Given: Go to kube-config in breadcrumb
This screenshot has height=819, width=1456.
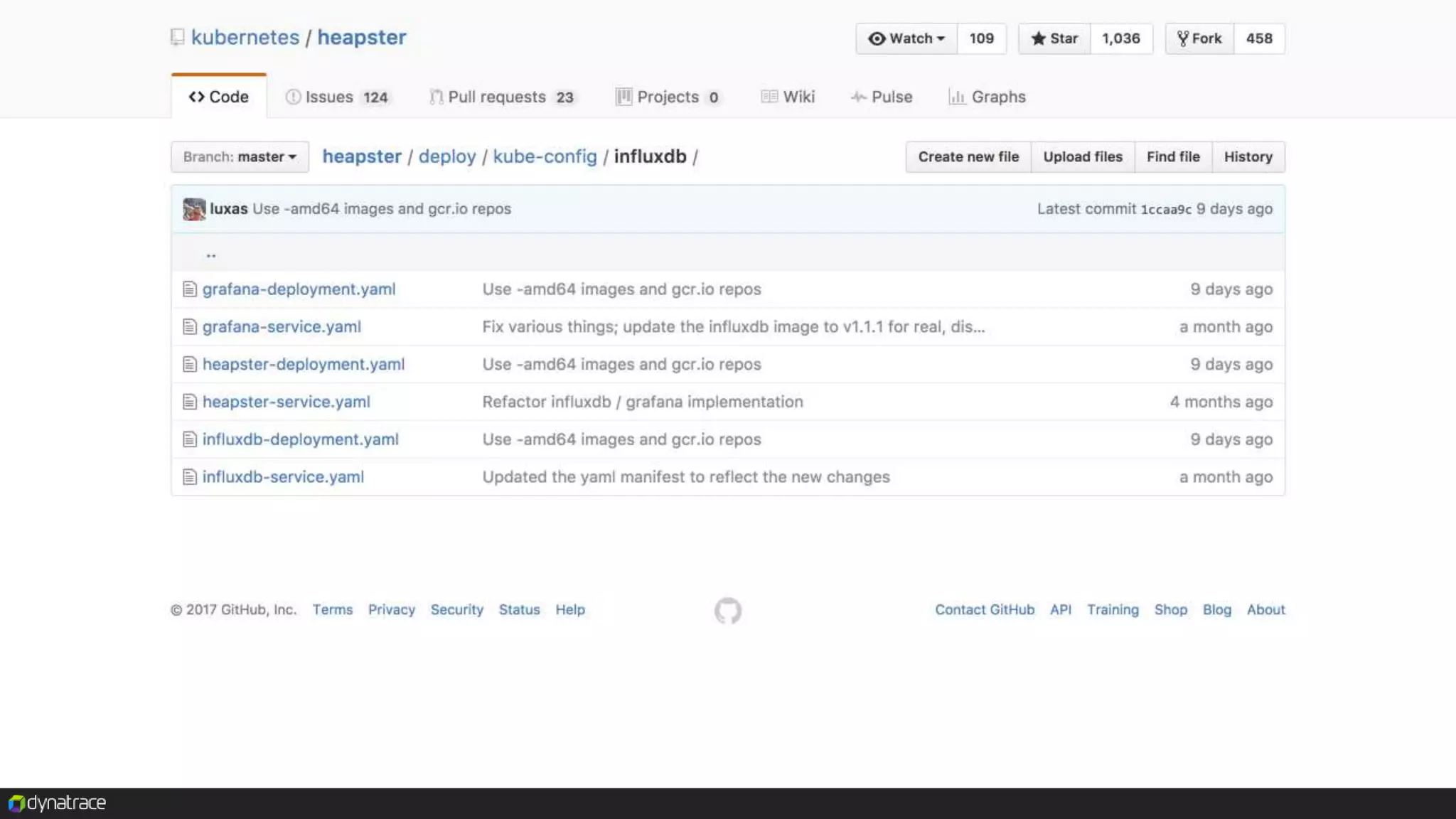Looking at the screenshot, I should click(x=545, y=157).
